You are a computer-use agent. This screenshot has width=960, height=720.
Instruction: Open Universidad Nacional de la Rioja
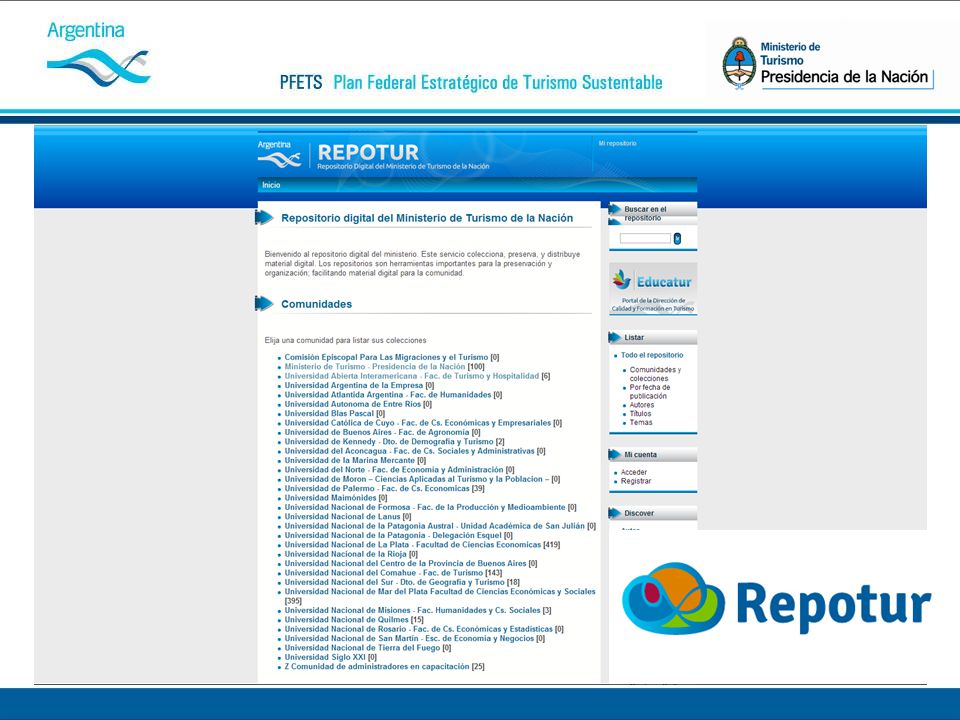(x=345, y=554)
